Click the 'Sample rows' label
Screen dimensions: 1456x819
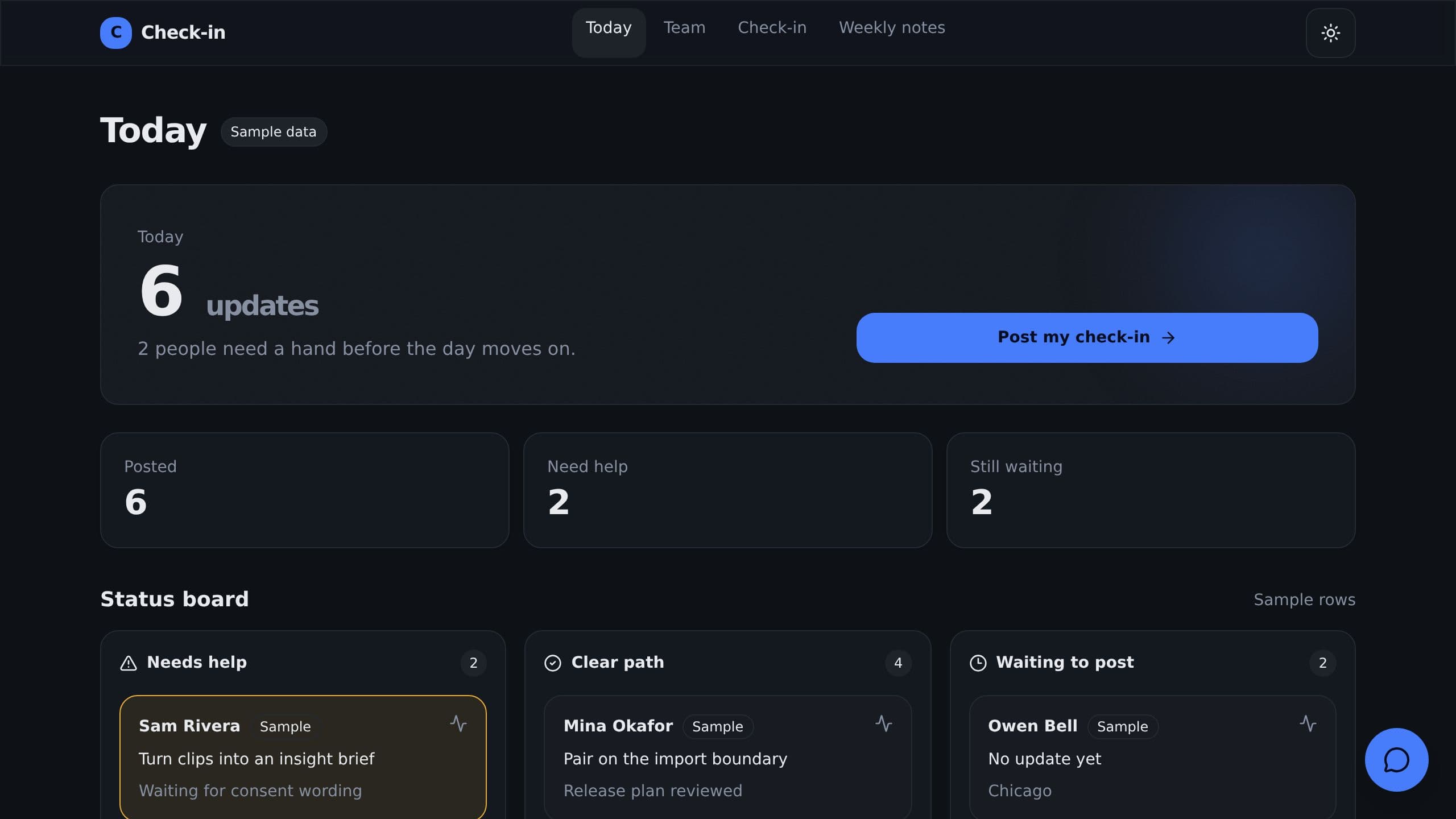(x=1304, y=600)
